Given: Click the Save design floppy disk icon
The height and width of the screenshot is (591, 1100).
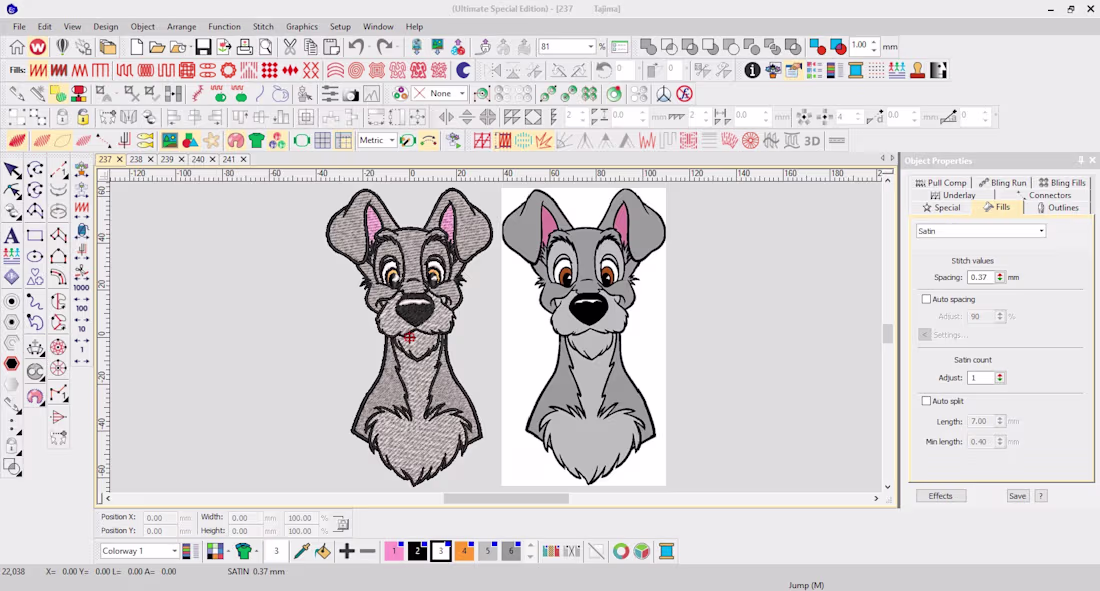Looking at the screenshot, I should click(203, 47).
